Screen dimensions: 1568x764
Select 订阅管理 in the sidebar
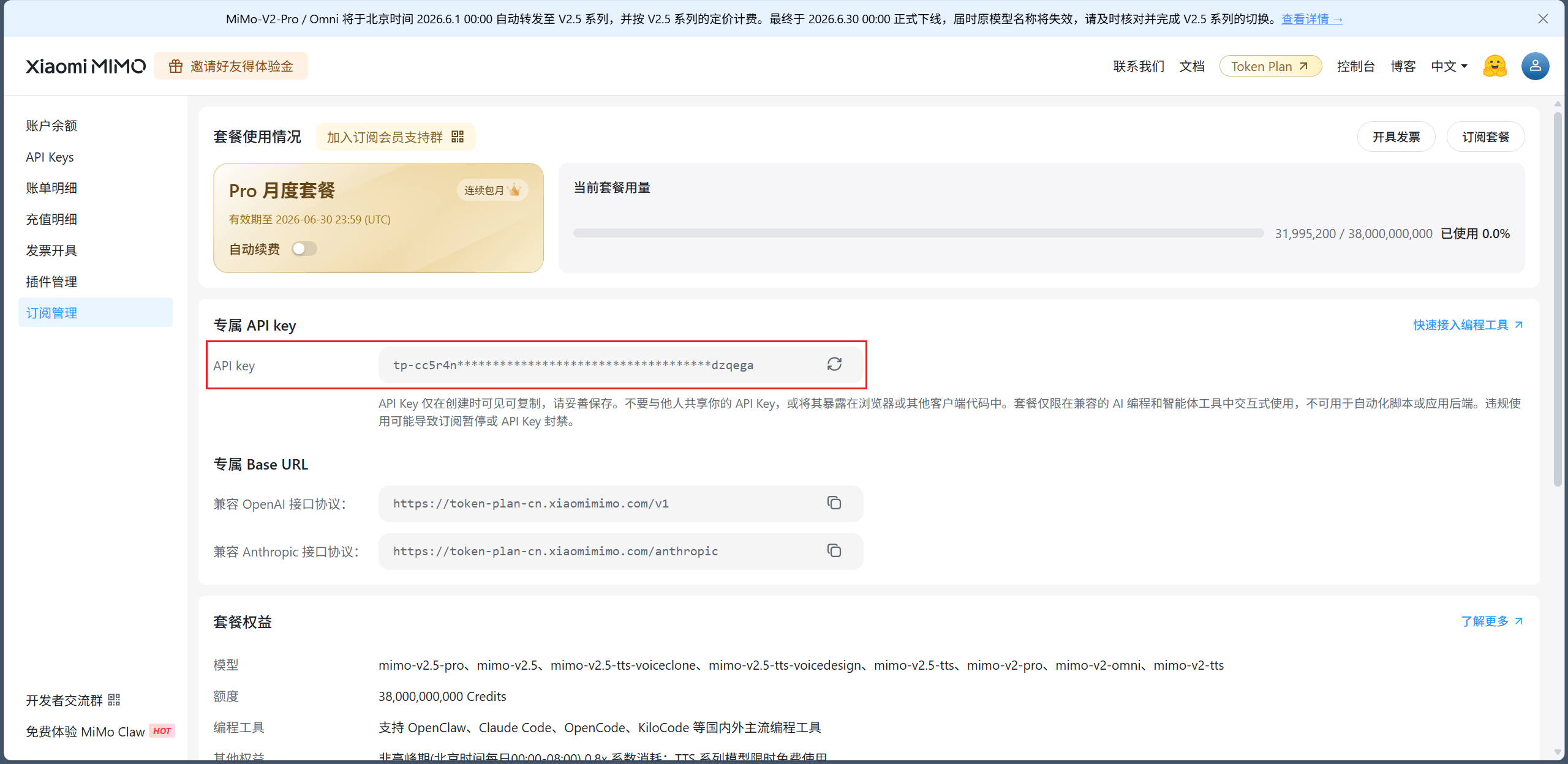96,312
